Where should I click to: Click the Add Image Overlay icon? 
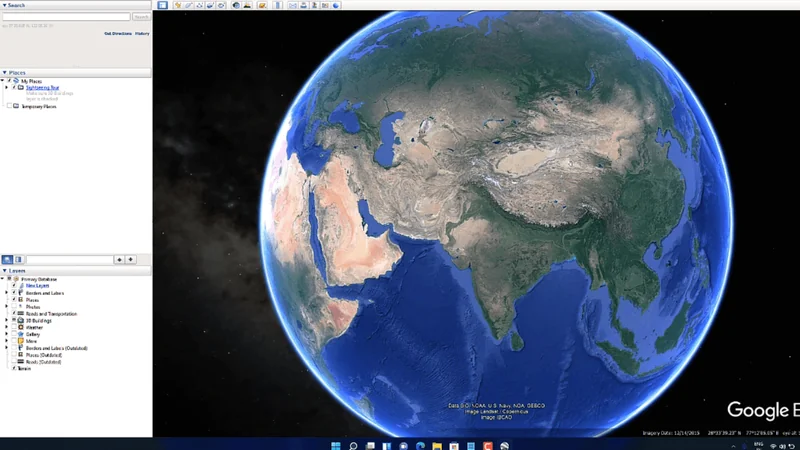coord(210,5)
